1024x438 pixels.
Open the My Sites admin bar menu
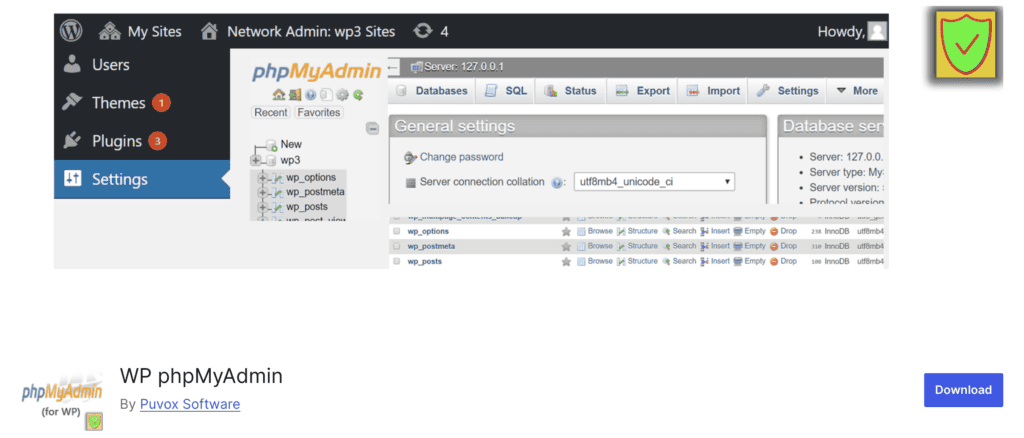tap(140, 31)
